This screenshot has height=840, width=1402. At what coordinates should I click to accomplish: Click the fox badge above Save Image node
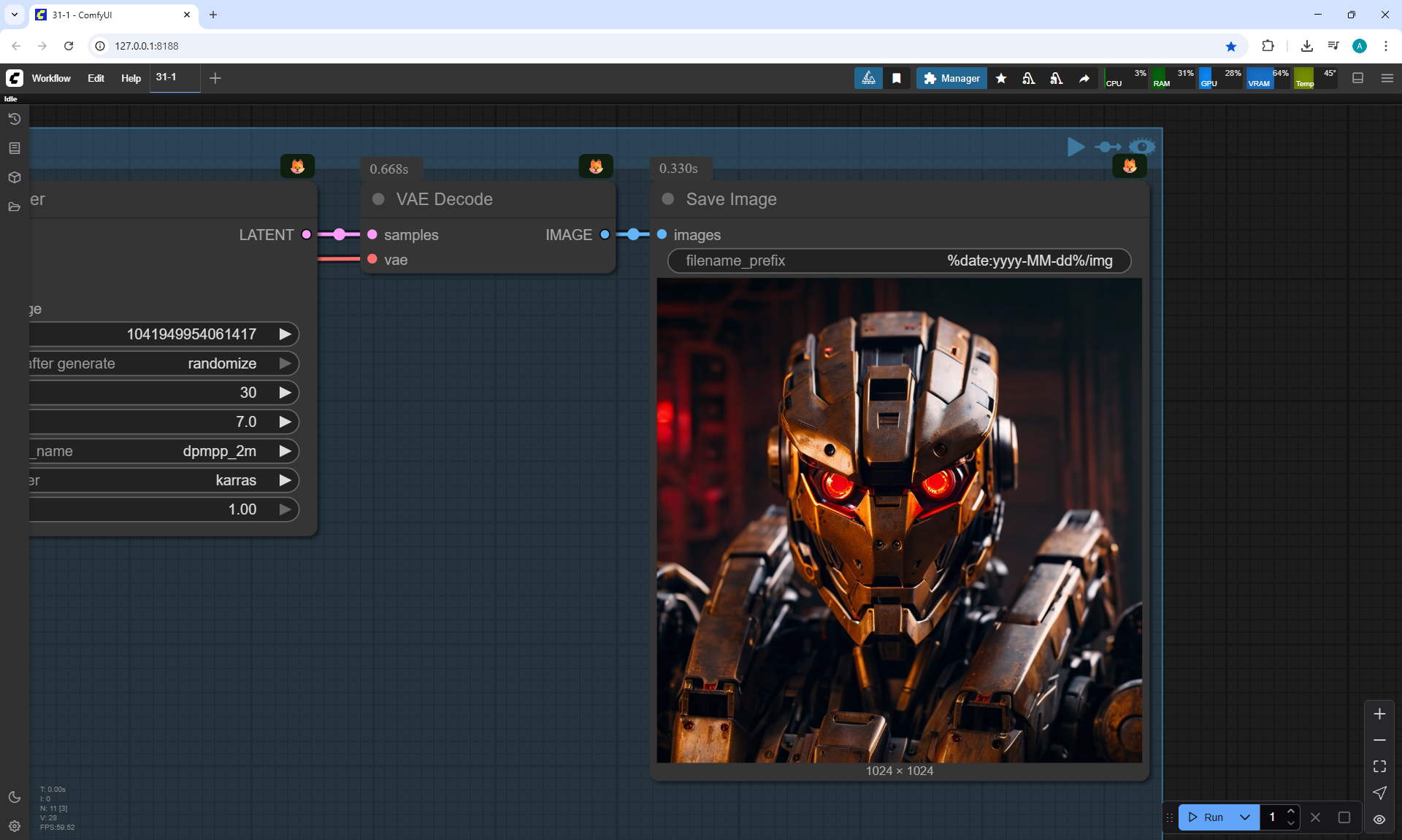click(x=1130, y=166)
